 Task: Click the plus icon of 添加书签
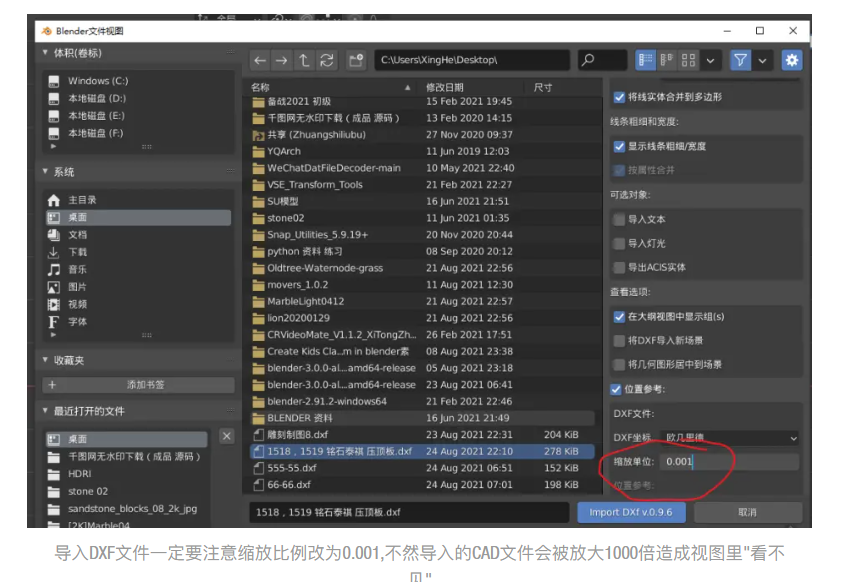[x=52, y=385]
